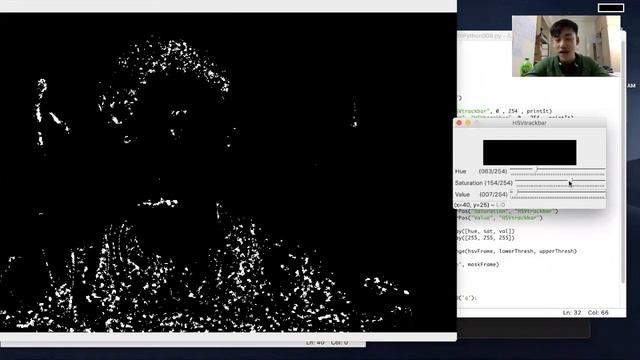
Task: Click the Hue slider in HSVtrackbar window
Action: click(x=558, y=171)
